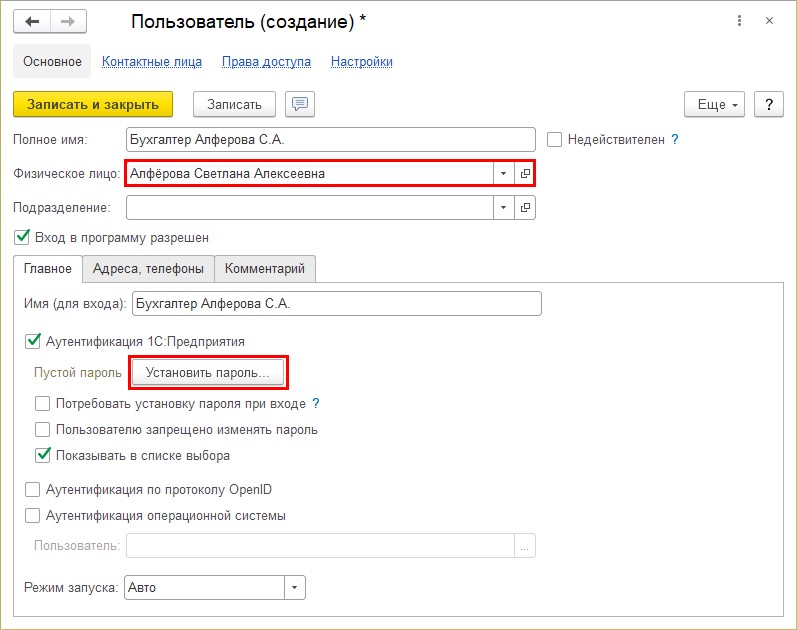797x630 pixels.
Task: Open the Настройки section
Action: click(361, 62)
